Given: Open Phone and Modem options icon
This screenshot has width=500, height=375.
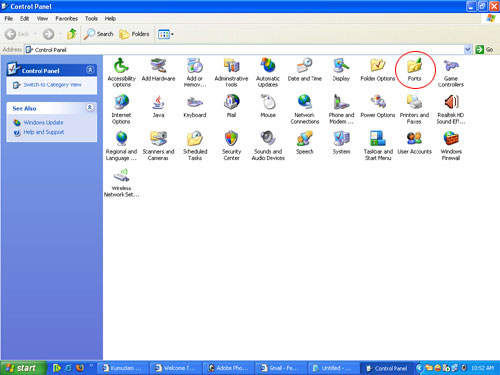Looking at the screenshot, I should click(x=341, y=109).
